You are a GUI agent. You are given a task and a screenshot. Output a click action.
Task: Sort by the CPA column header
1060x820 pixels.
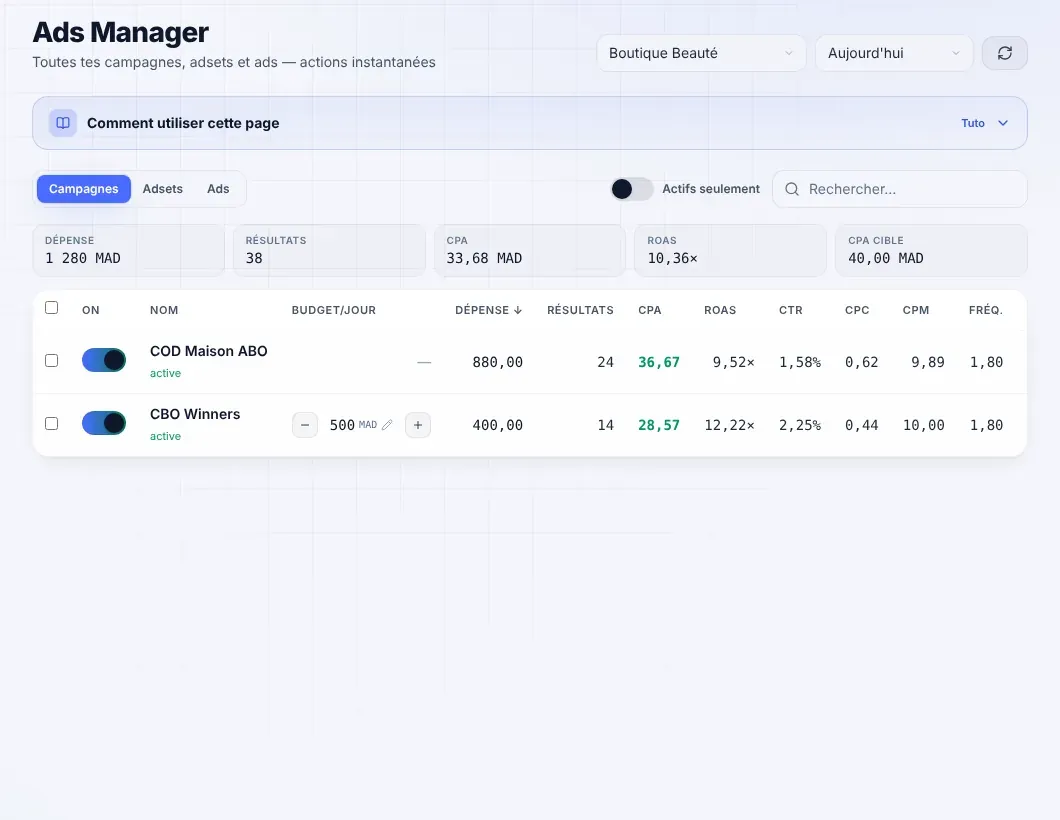click(x=650, y=310)
